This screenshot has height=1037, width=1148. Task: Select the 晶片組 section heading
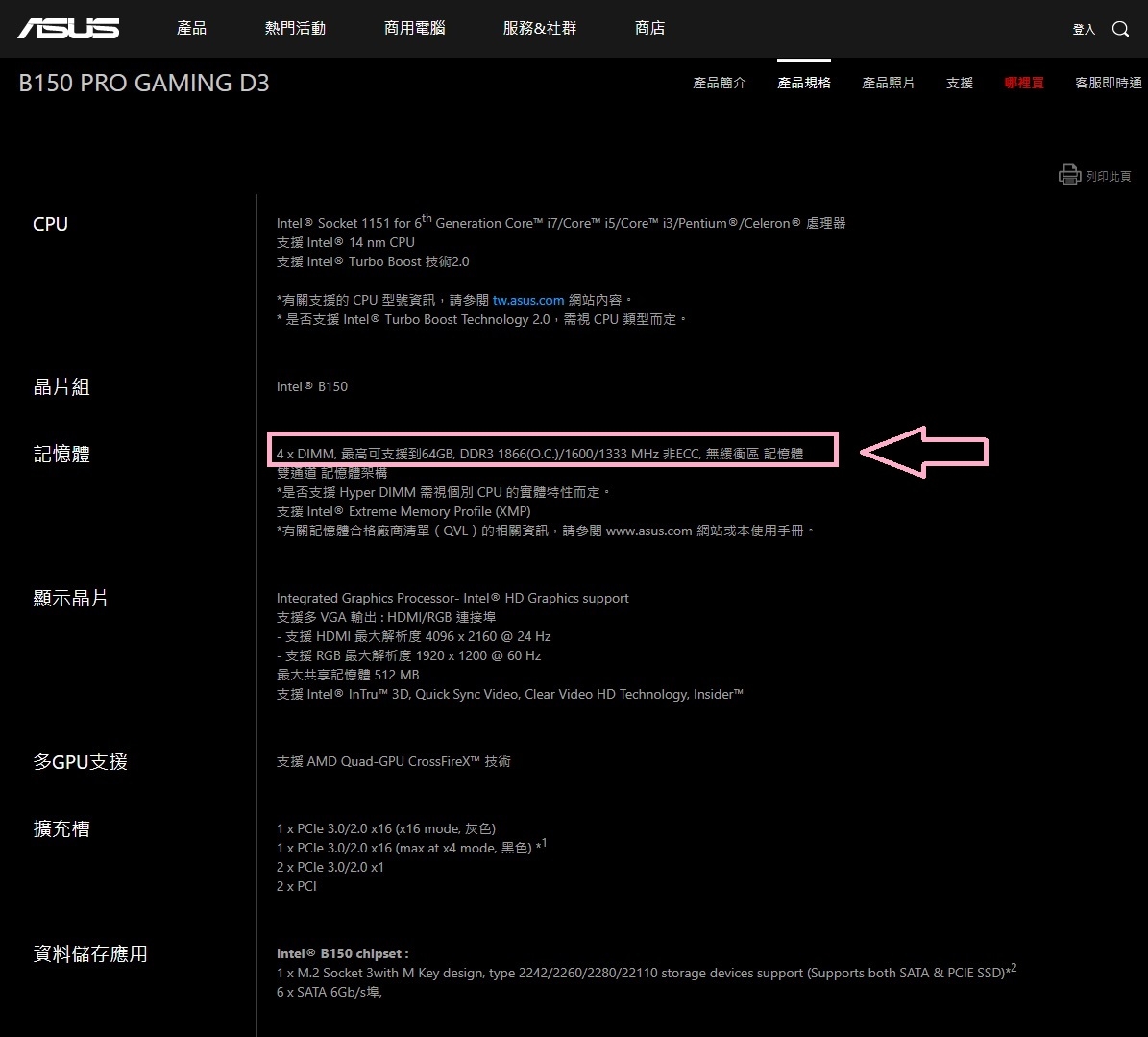(61, 386)
